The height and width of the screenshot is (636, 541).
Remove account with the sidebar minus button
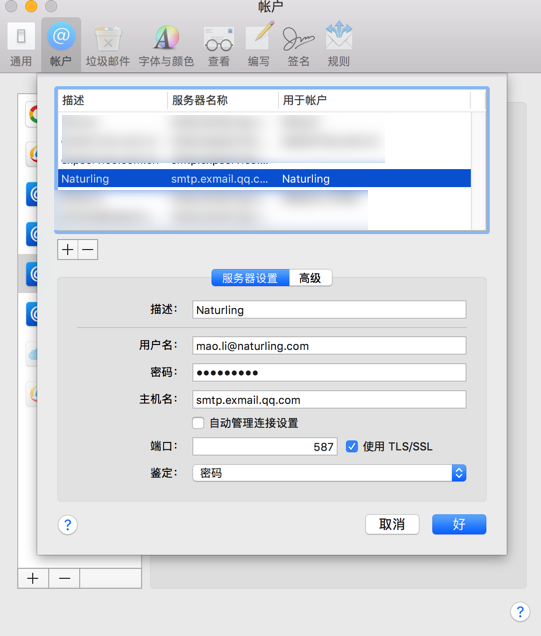coord(64,578)
